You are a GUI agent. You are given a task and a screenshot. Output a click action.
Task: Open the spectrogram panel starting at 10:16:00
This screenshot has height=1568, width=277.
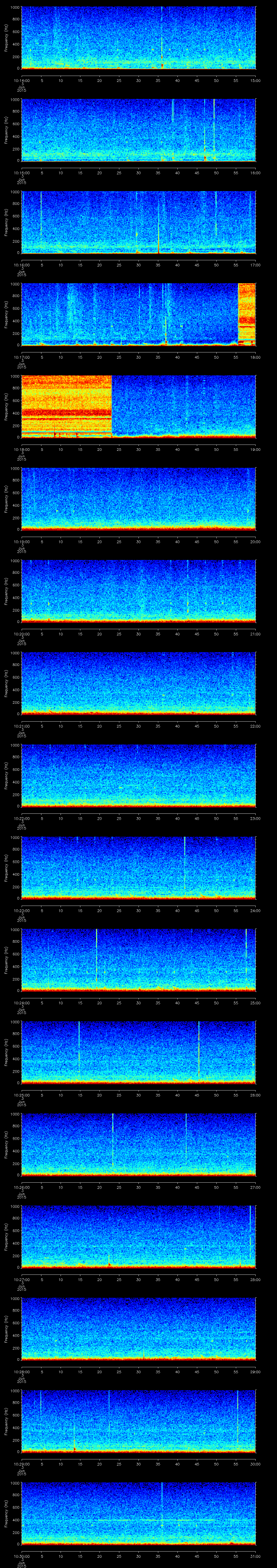138,222
